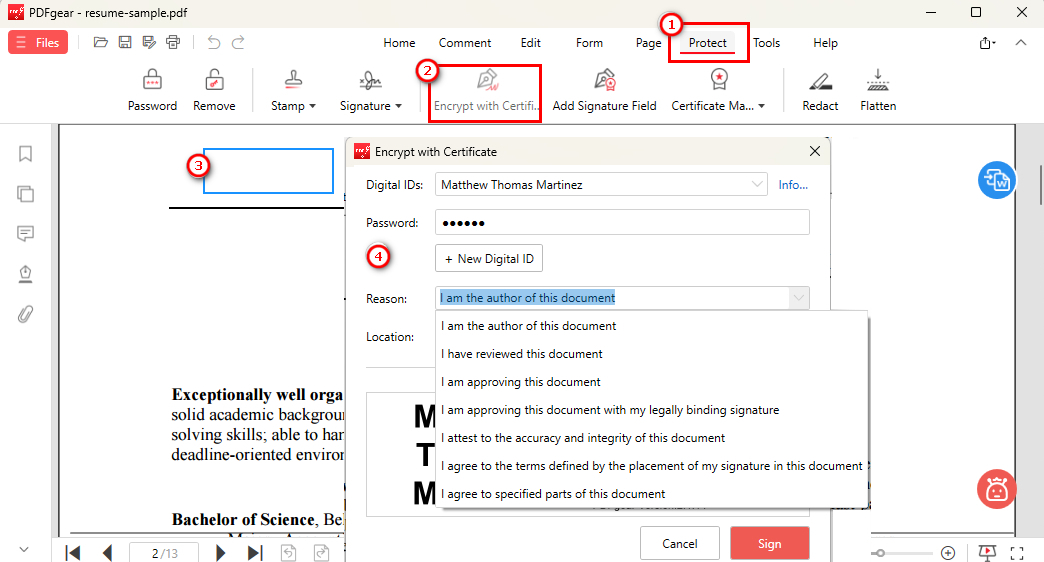Open the Help tab
The height and width of the screenshot is (562, 1044).
point(825,43)
